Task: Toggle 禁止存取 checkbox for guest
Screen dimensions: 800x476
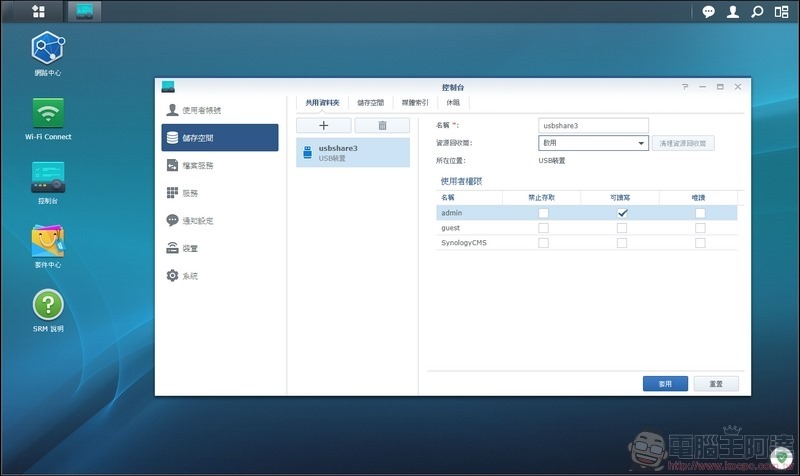Action: pyautogui.click(x=543, y=228)
